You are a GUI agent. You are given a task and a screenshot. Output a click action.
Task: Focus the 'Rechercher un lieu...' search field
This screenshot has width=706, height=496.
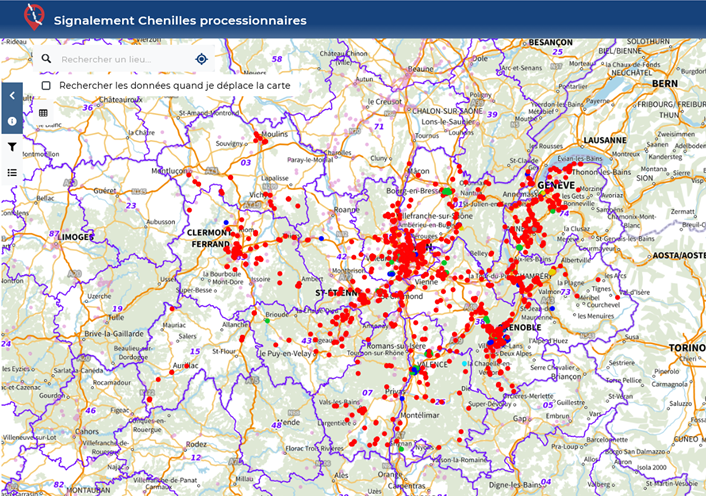click(x=124, y=59)
